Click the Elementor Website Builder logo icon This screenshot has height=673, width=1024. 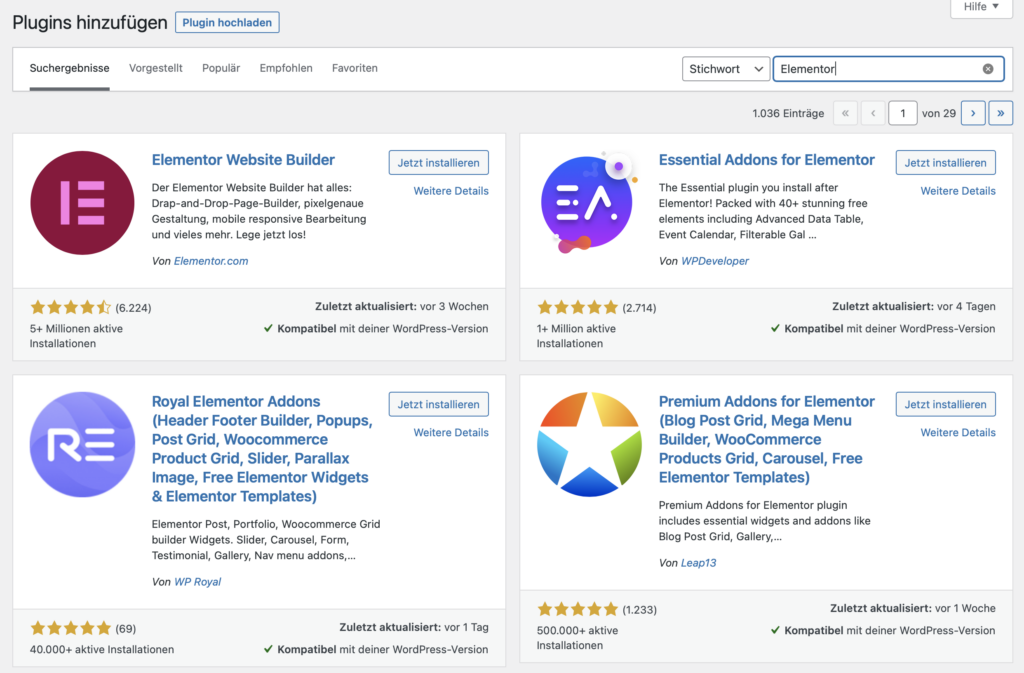(82, 203)
